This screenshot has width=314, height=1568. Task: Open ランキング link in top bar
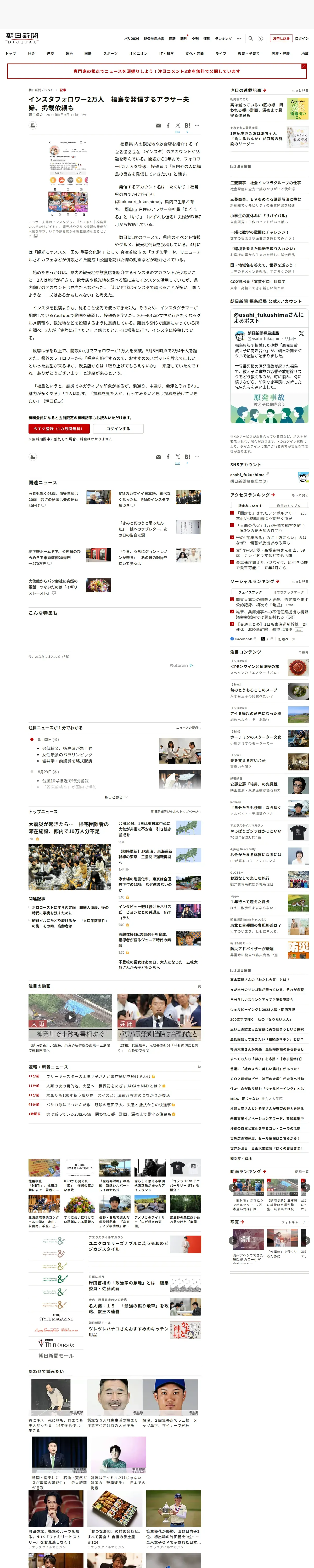coord(223,38)
